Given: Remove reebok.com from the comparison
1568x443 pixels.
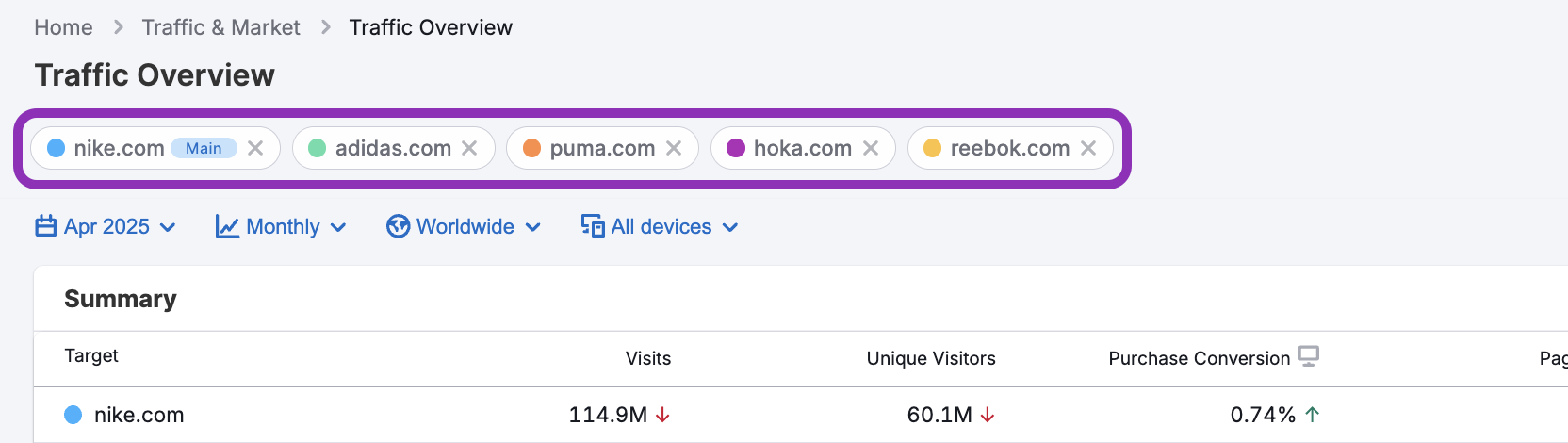Looking at the screenshot, I should point(1088,148).
